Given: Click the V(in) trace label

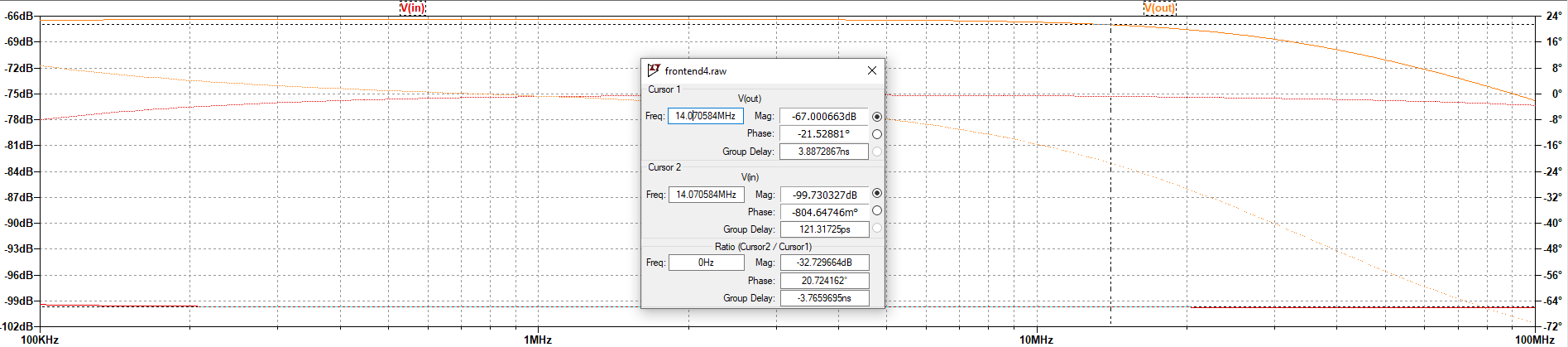Looking at the screenshot, I should pos(412,7).
